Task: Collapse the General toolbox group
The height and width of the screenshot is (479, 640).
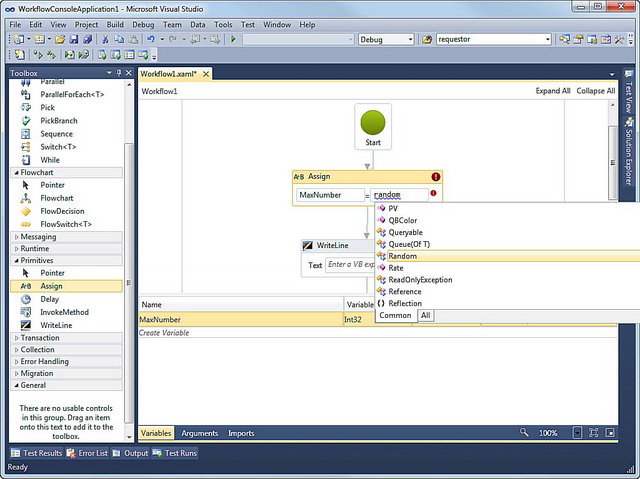Action: pyautogui.click(x=16, y=385)
